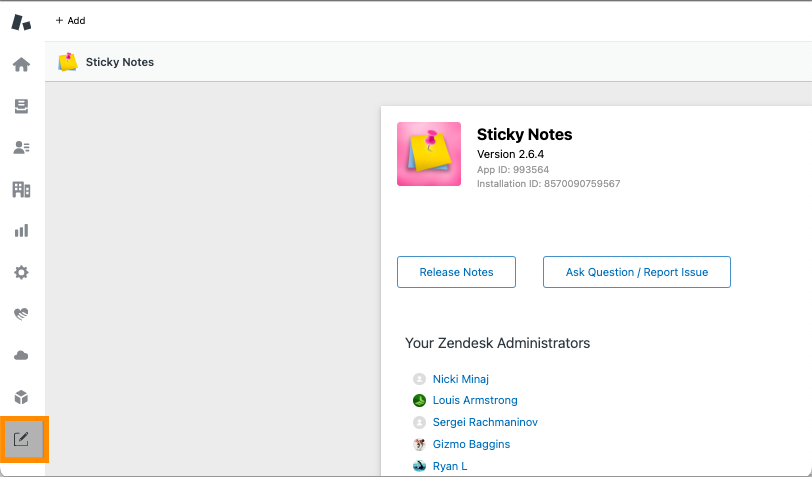This screenshot has height=477, width=812.
Task: Click the avatar next to Ryan L
Action: click(x=419, y=466)
